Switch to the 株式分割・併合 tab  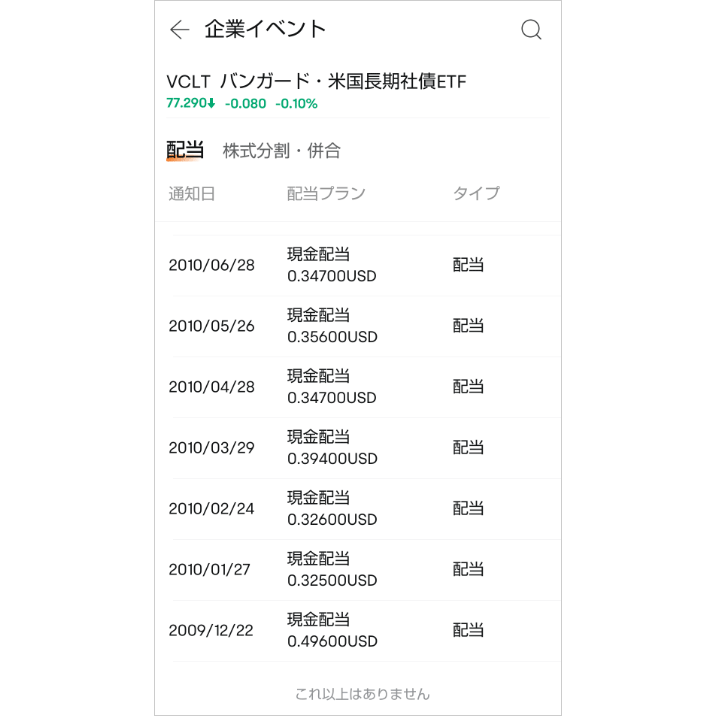point(282,151)
